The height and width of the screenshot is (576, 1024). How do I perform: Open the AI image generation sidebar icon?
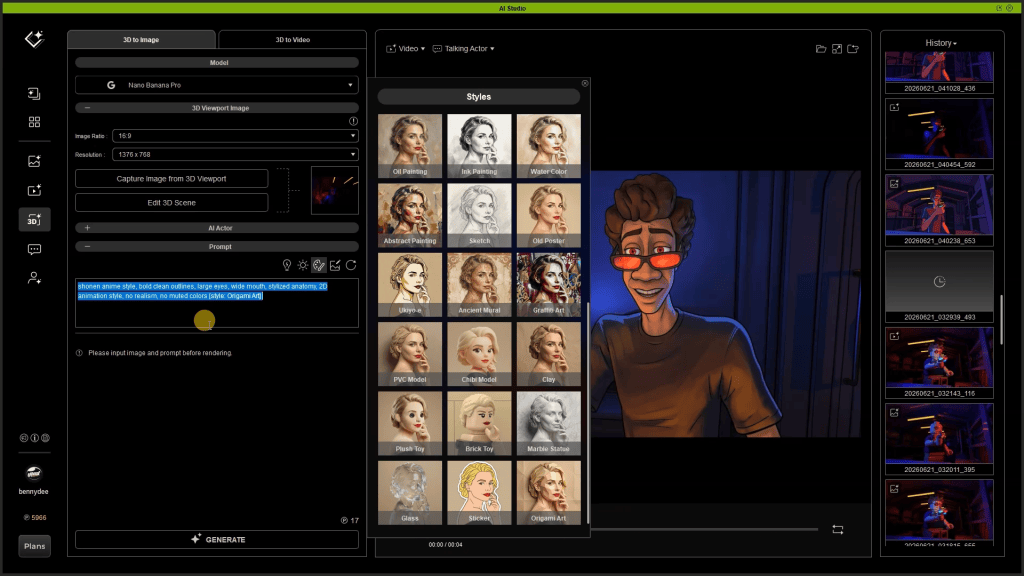pyautogui.click(x=34, y=161)
